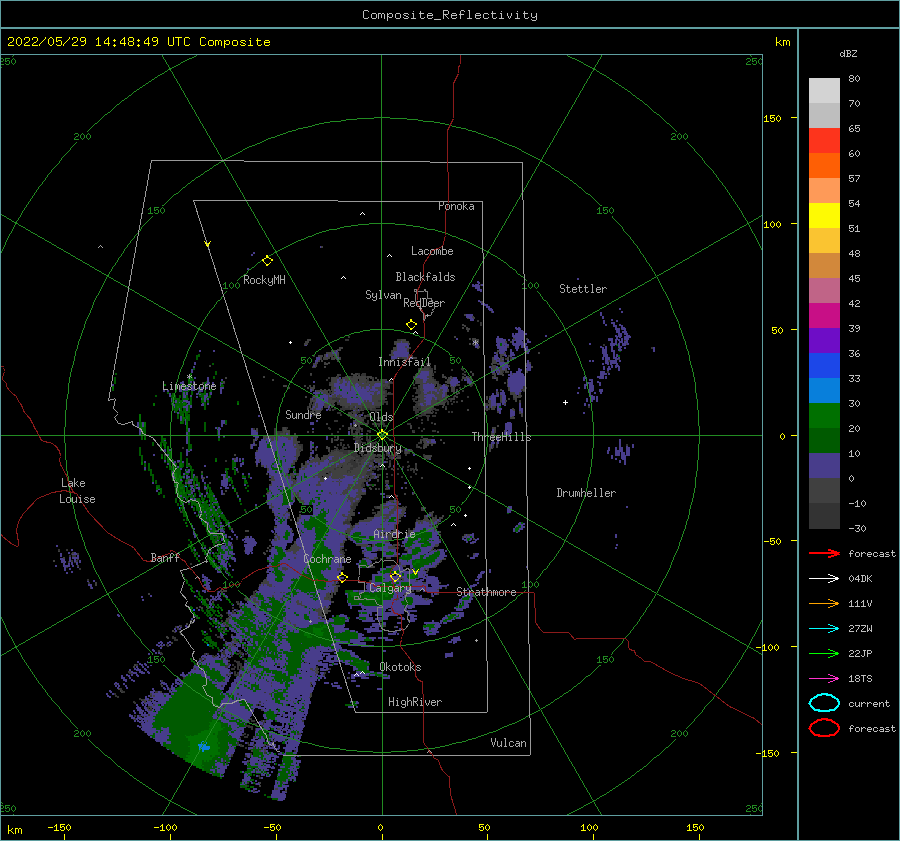Click the Ponoka city label
This screenshot has height=841, width=900.
click(456, 206)
